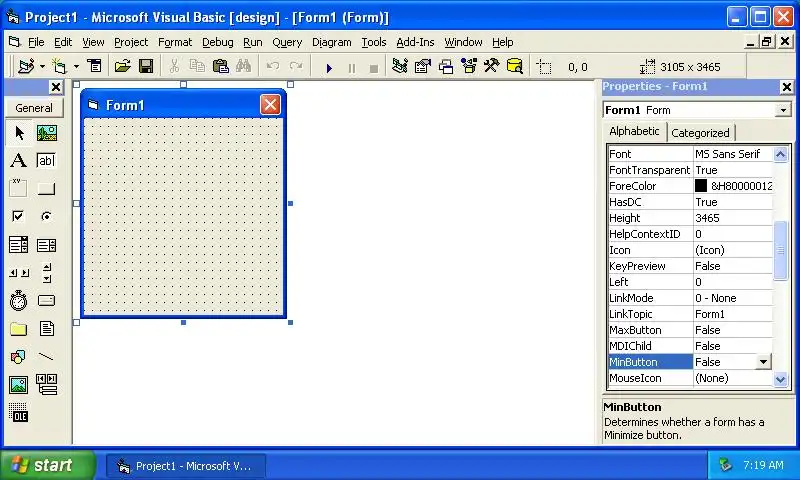
Task: Select the Height property value 3465
Action: (x=733, y=218)
